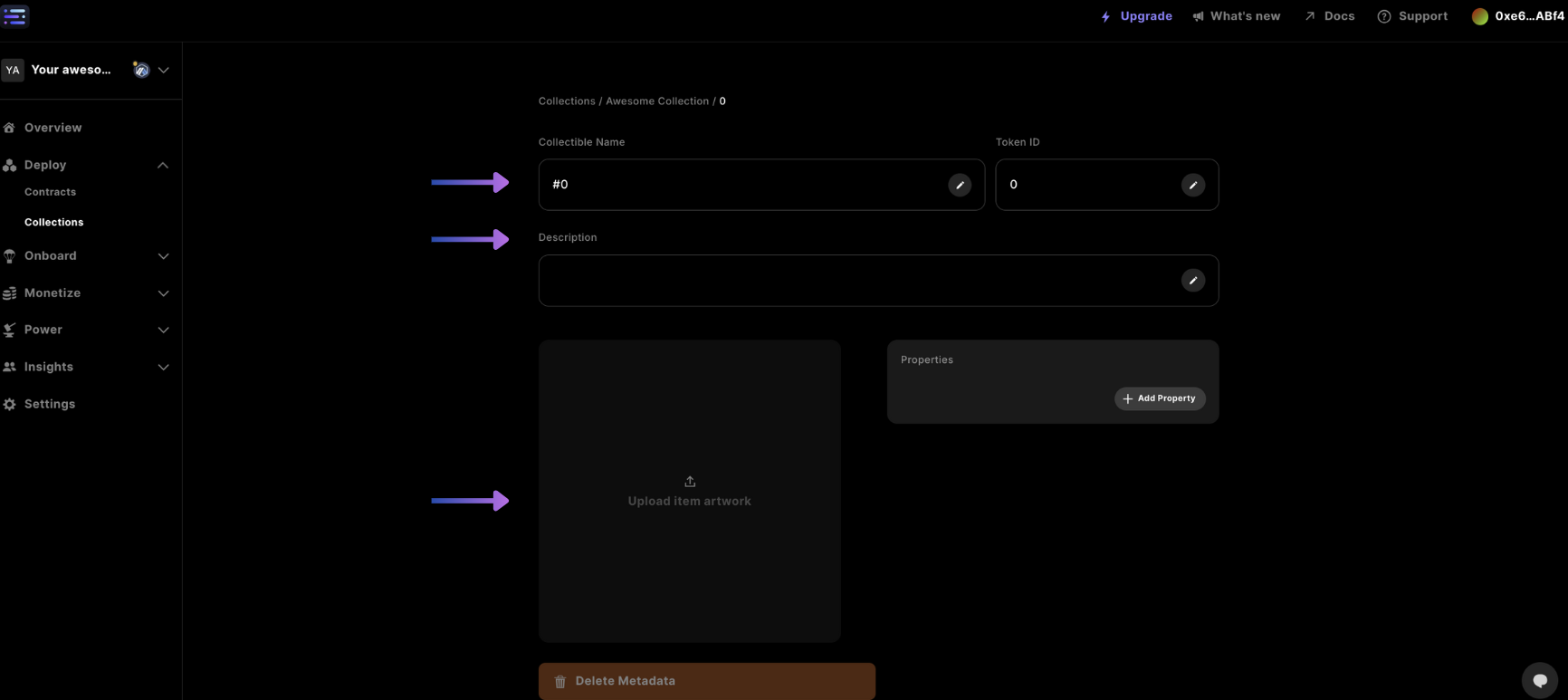Image resolution: width=1568 pixels, height=700 pixels.
Task: Click the pencil icon in Collectible Name field
Action: pyautogui.click(x=960, y=185)
